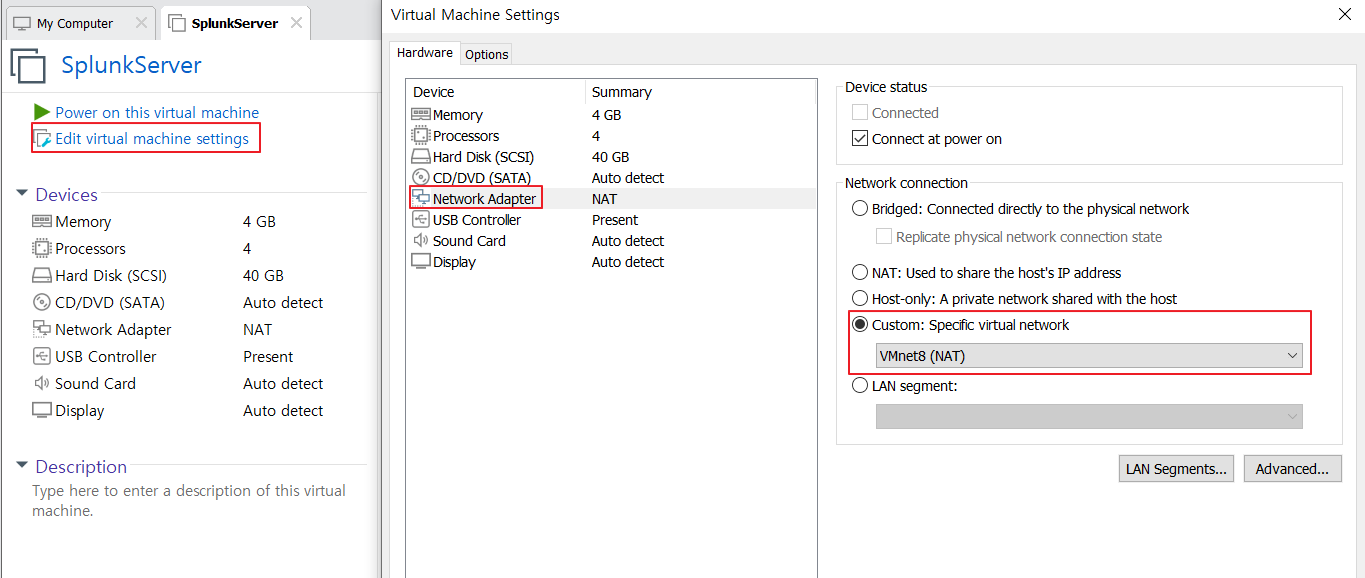Toggle Replicate physical network connection state checkbox

(x=883, y=237)
